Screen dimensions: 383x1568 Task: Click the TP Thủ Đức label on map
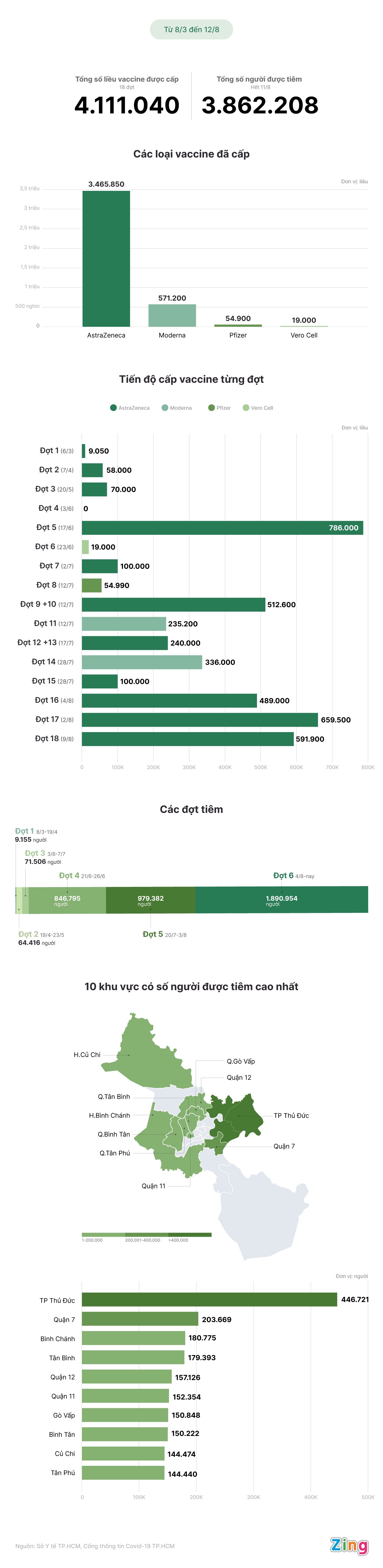point(291,1116)
